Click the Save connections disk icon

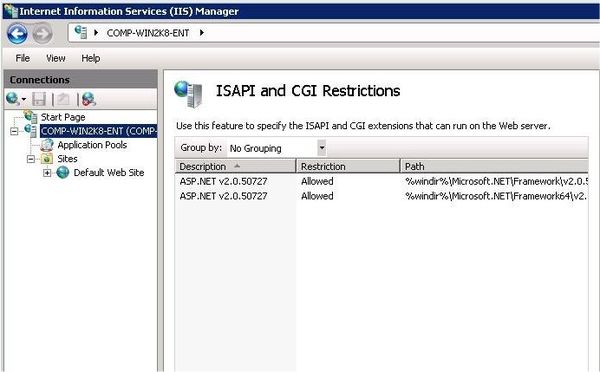(x=39, y=99)
